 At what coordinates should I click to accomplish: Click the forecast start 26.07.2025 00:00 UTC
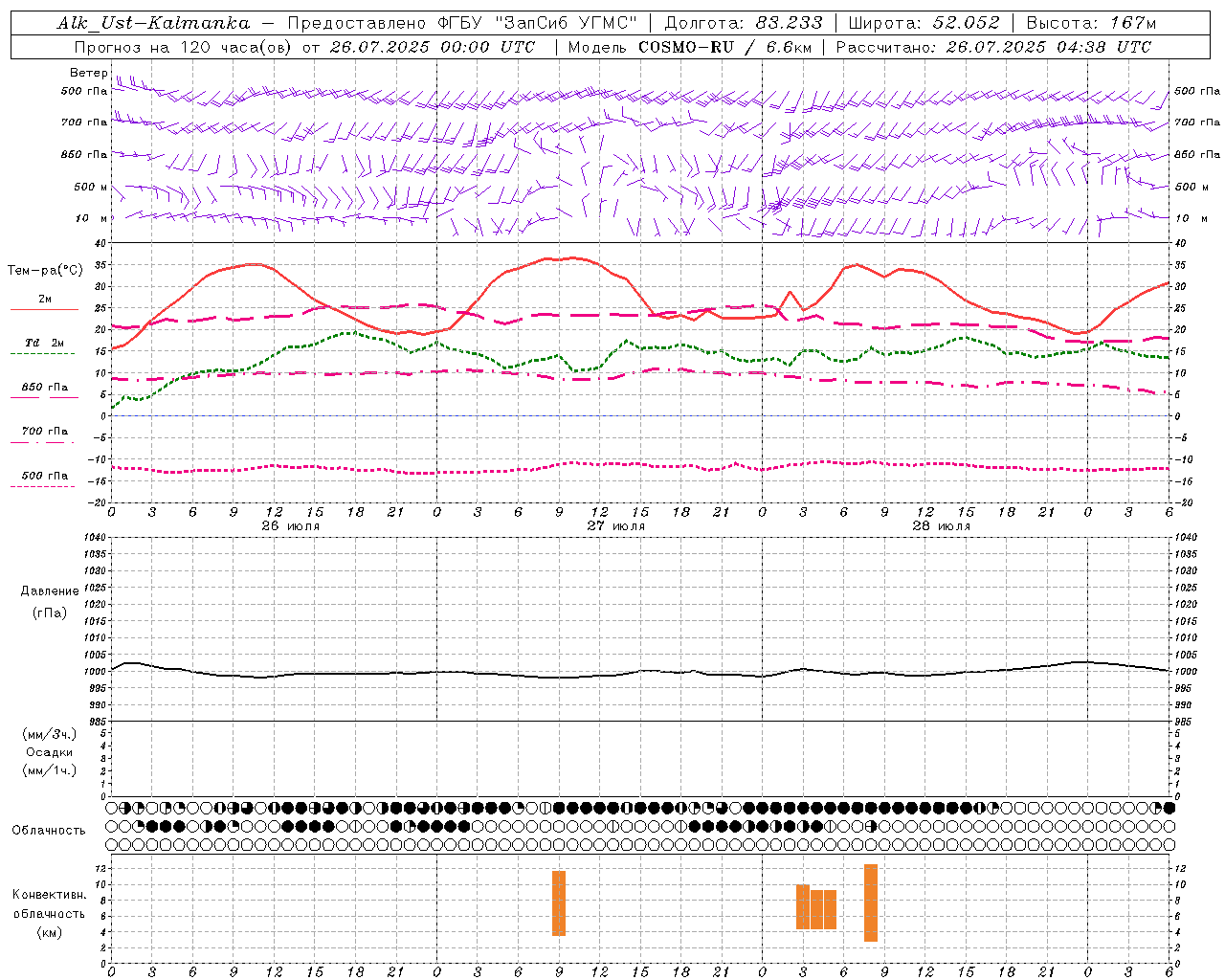(433, 47)
